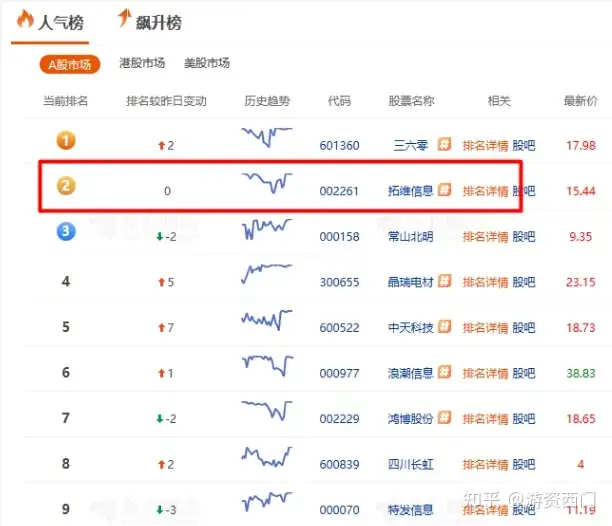The image size is (612, 526).
Task: Open 股吧 for 浪潮信息
Action: click(524, 373)
